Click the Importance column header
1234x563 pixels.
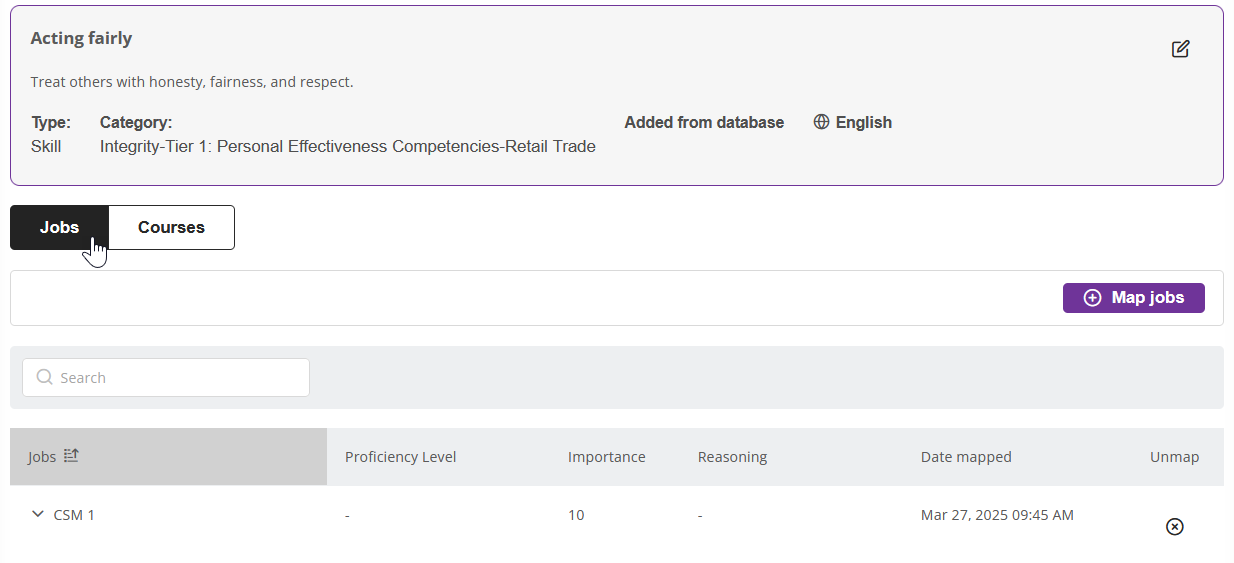click(606, 457)
